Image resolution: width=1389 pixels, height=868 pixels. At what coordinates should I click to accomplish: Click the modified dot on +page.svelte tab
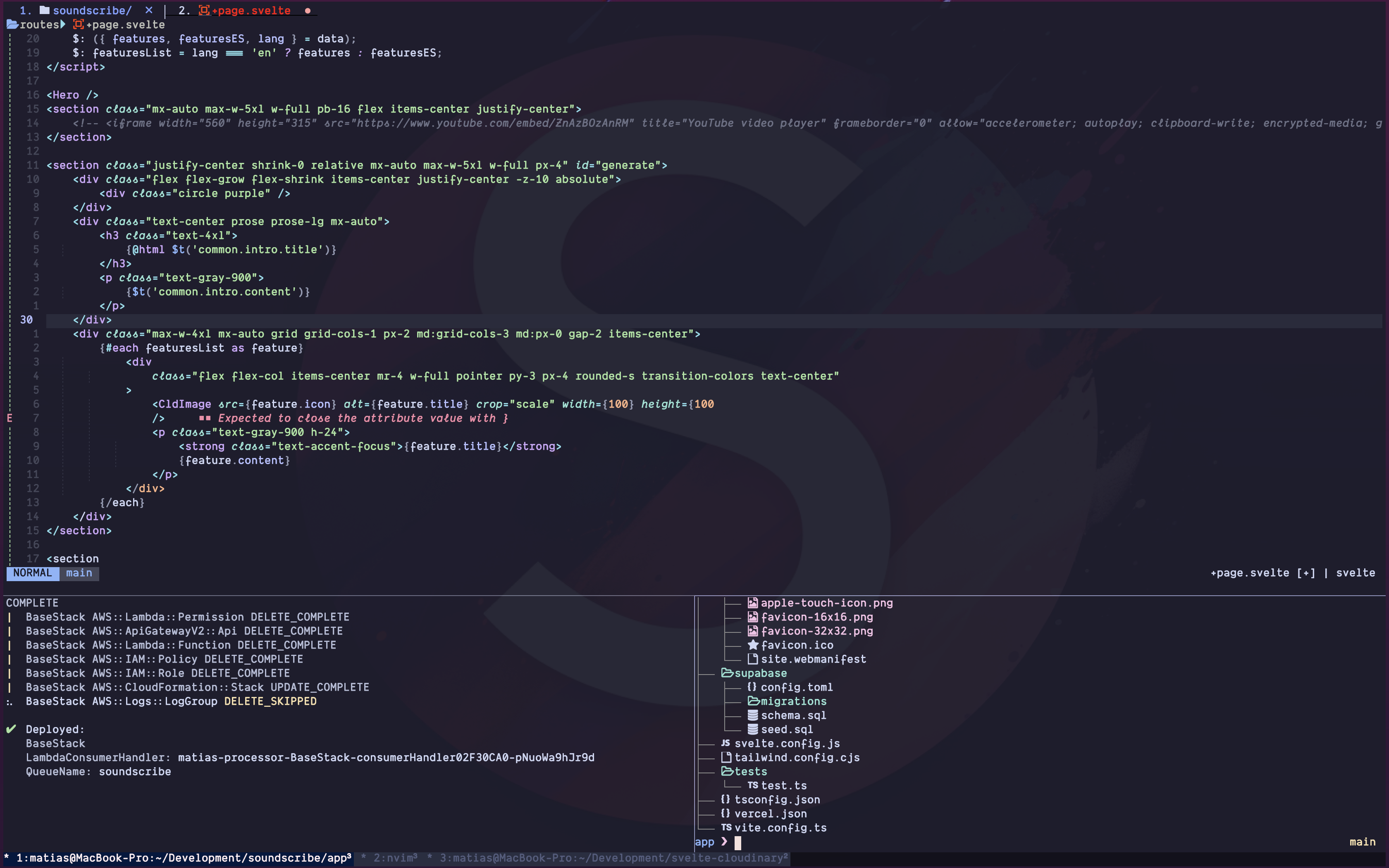click(308, 11)
